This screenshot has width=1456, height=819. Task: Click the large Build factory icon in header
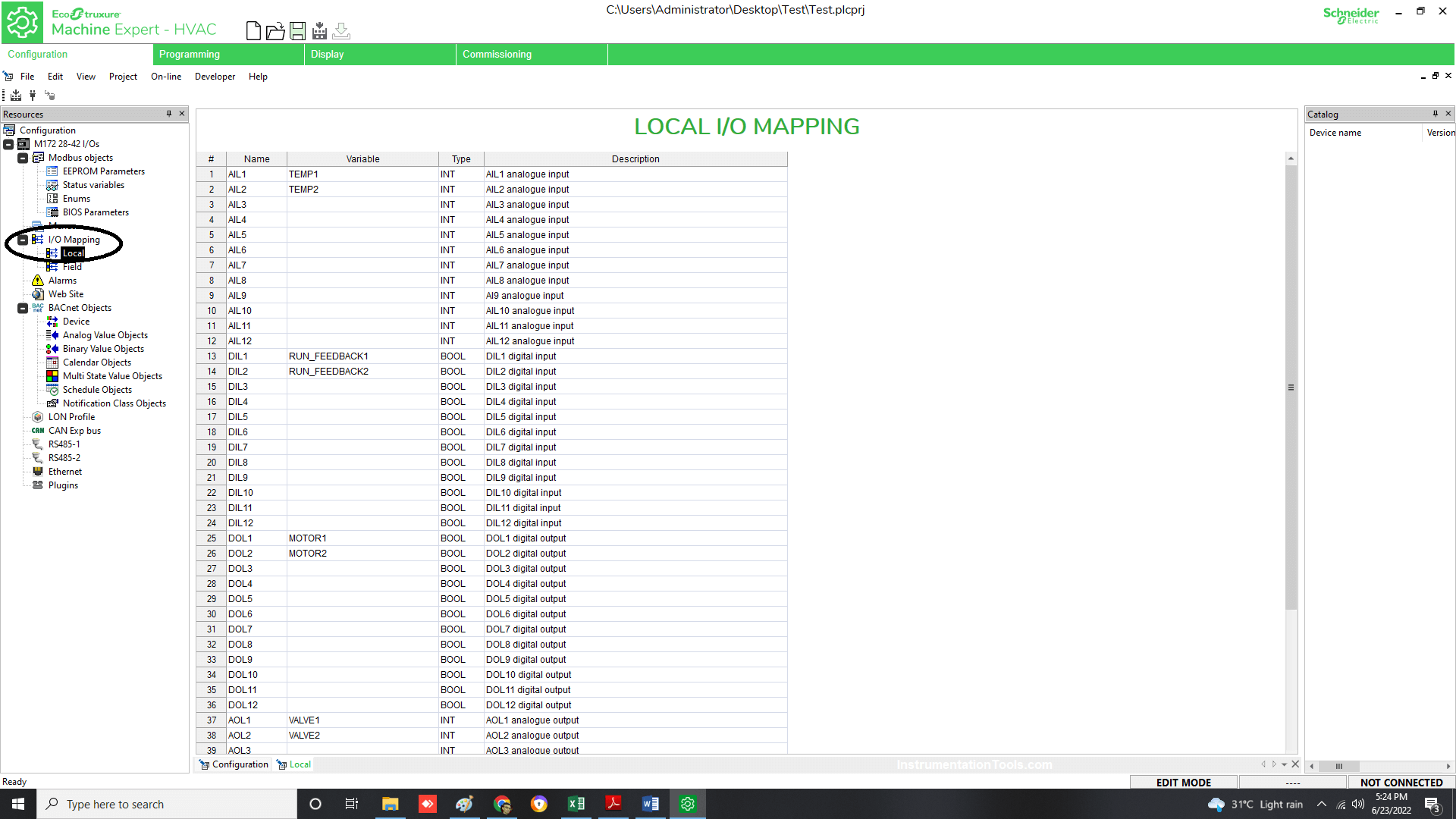click(319, 30)
